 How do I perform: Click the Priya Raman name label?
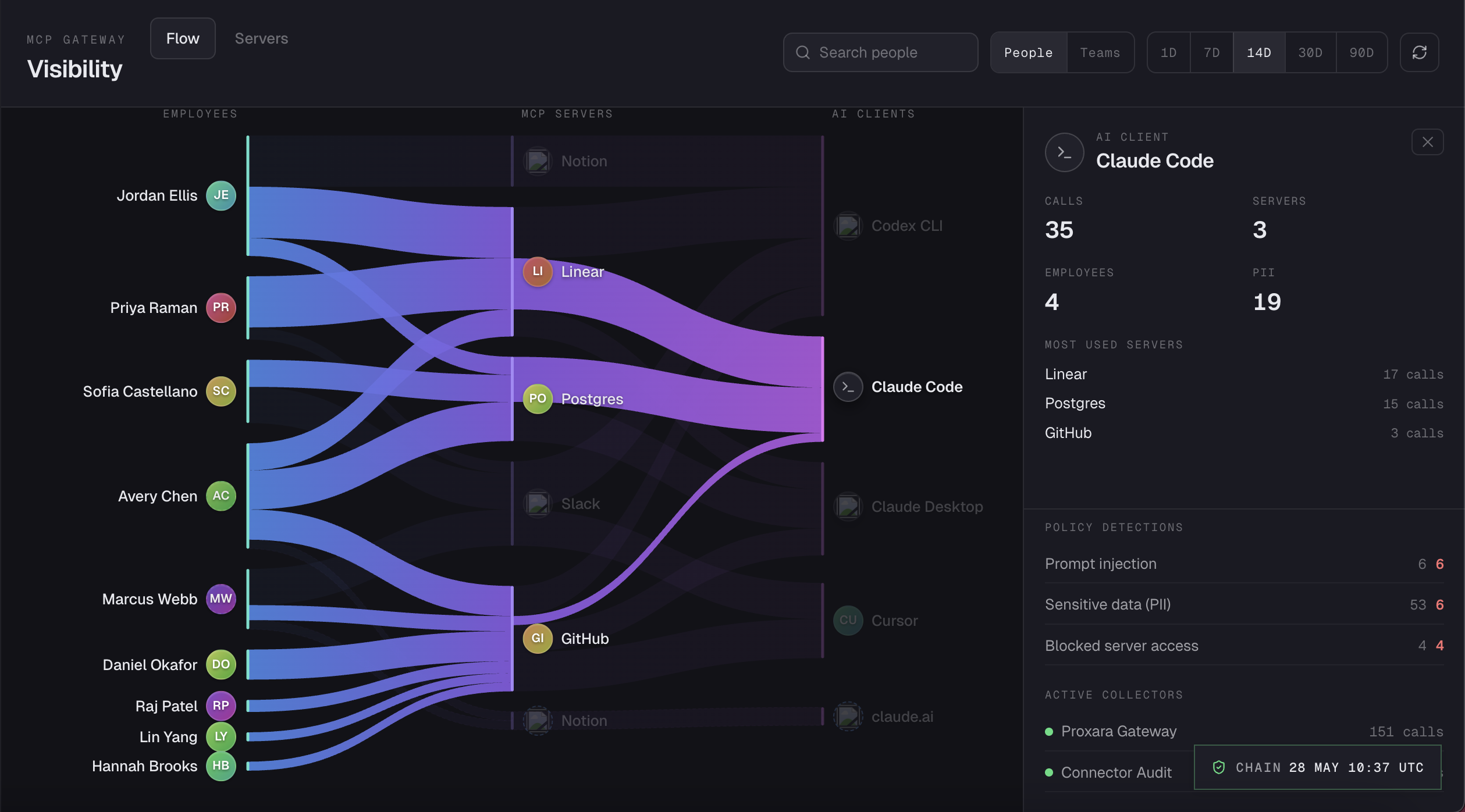154,308
